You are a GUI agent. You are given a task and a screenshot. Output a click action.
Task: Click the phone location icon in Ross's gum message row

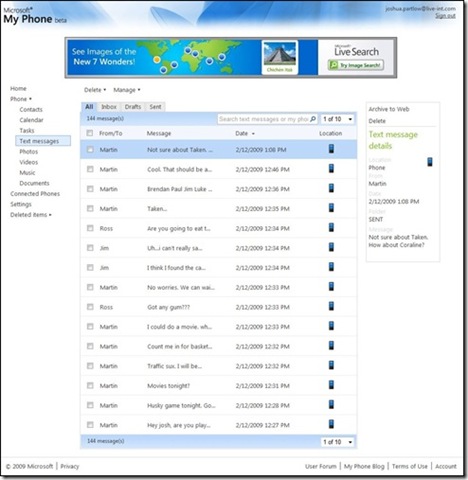pos(331,306)
